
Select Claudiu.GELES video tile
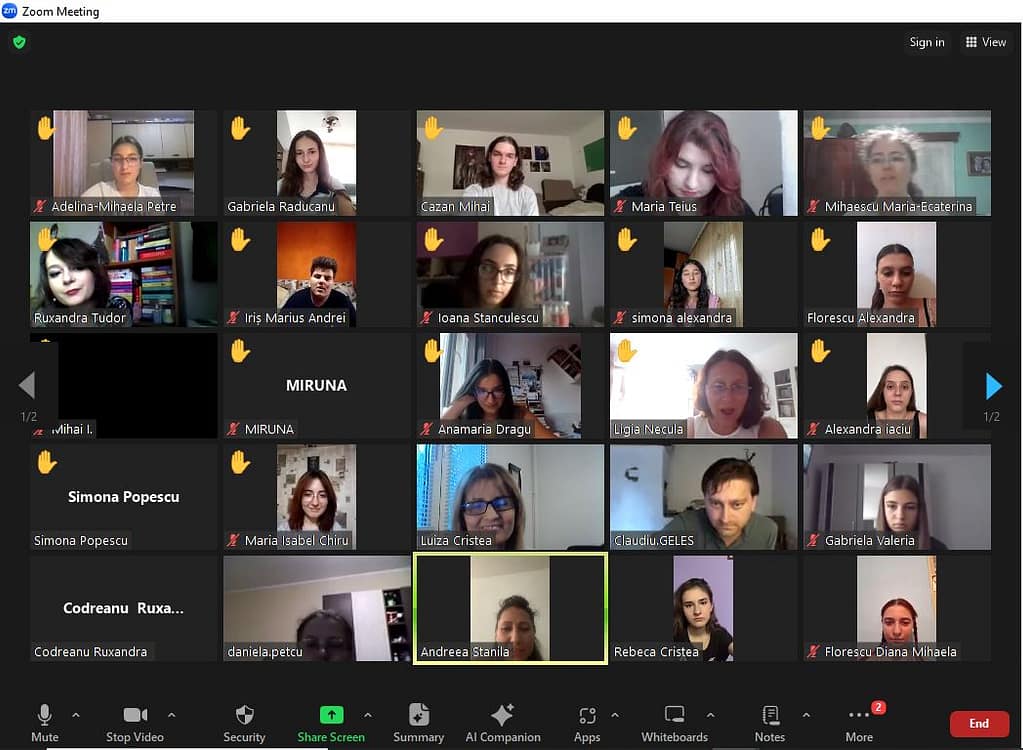click(x=703, y=497)
